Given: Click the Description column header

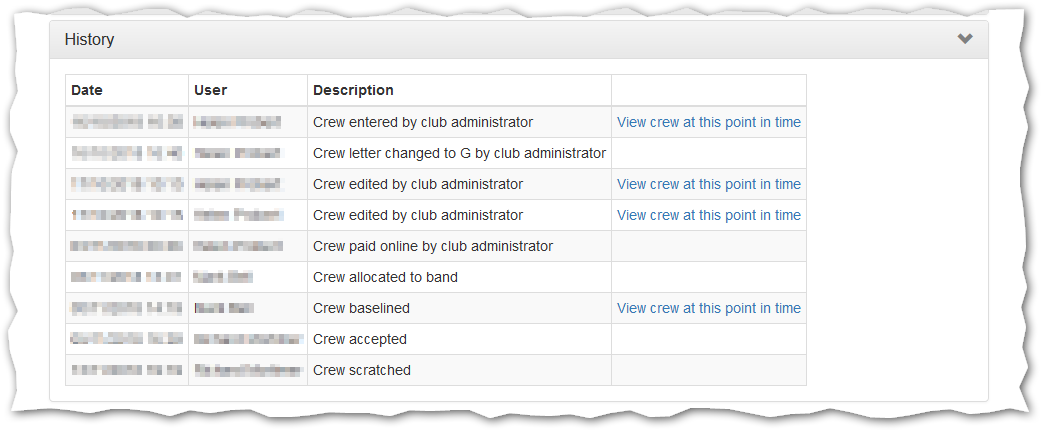Looking at the screenshot, I should pos(353,90).
